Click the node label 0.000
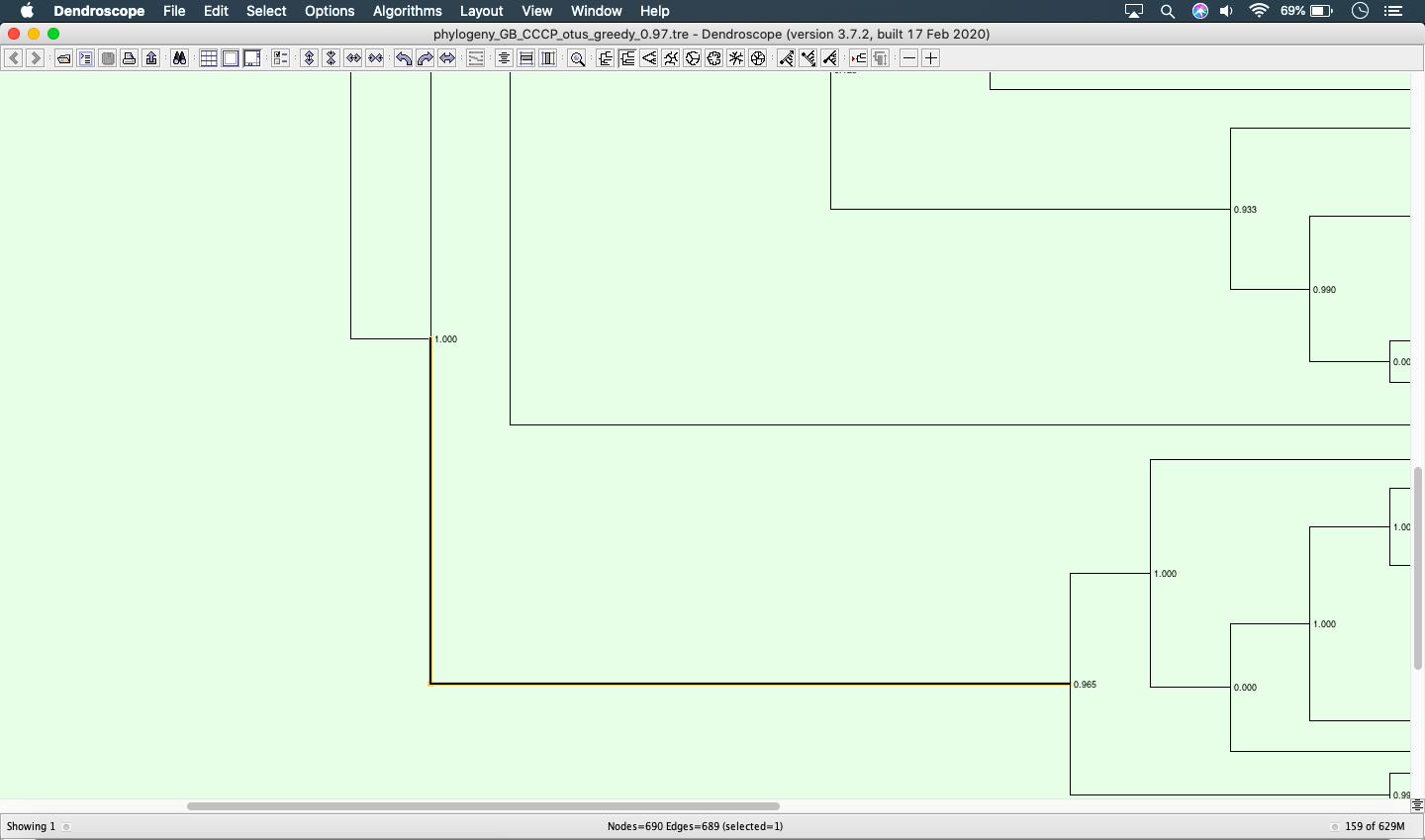This screenshot has width=1425, height=840. 1245,688
